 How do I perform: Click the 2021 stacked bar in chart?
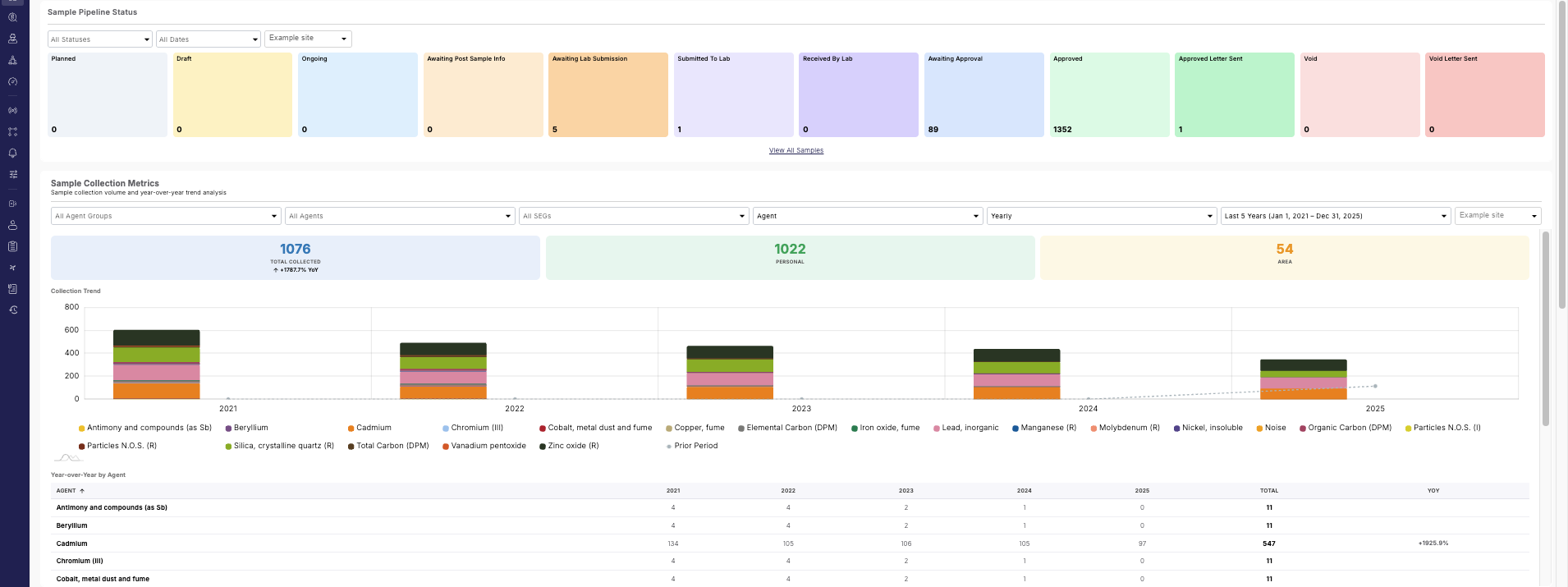156,365
